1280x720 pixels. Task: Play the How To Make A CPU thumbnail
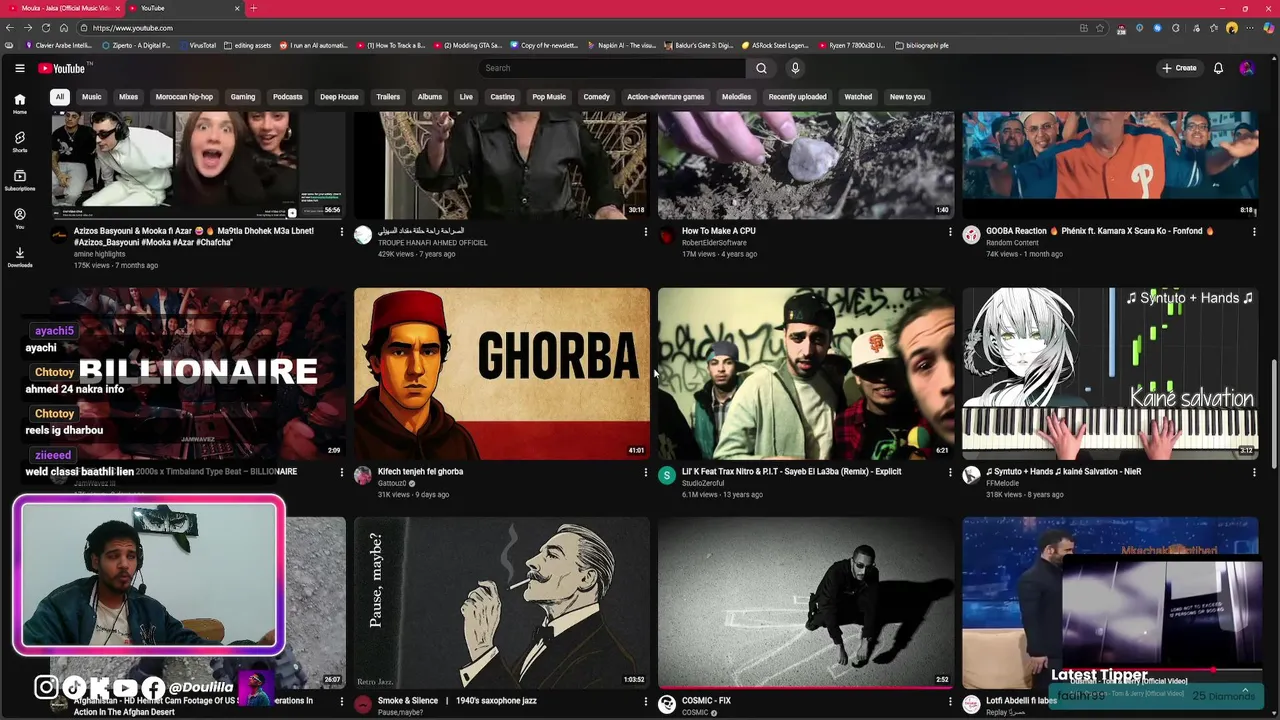tap(806, 165)
